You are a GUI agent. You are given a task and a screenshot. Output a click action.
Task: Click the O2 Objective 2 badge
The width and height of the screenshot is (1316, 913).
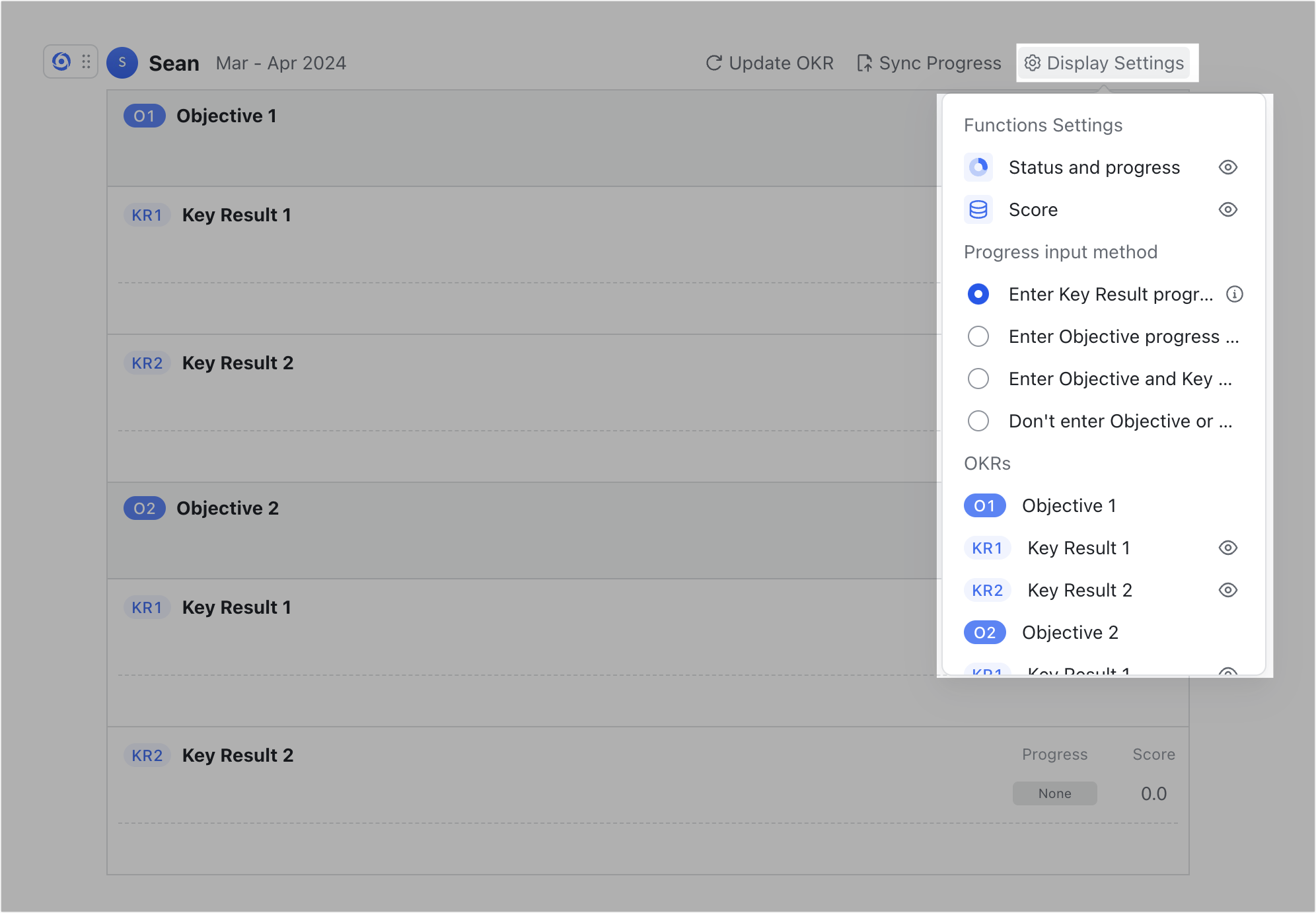pos(985,632)
